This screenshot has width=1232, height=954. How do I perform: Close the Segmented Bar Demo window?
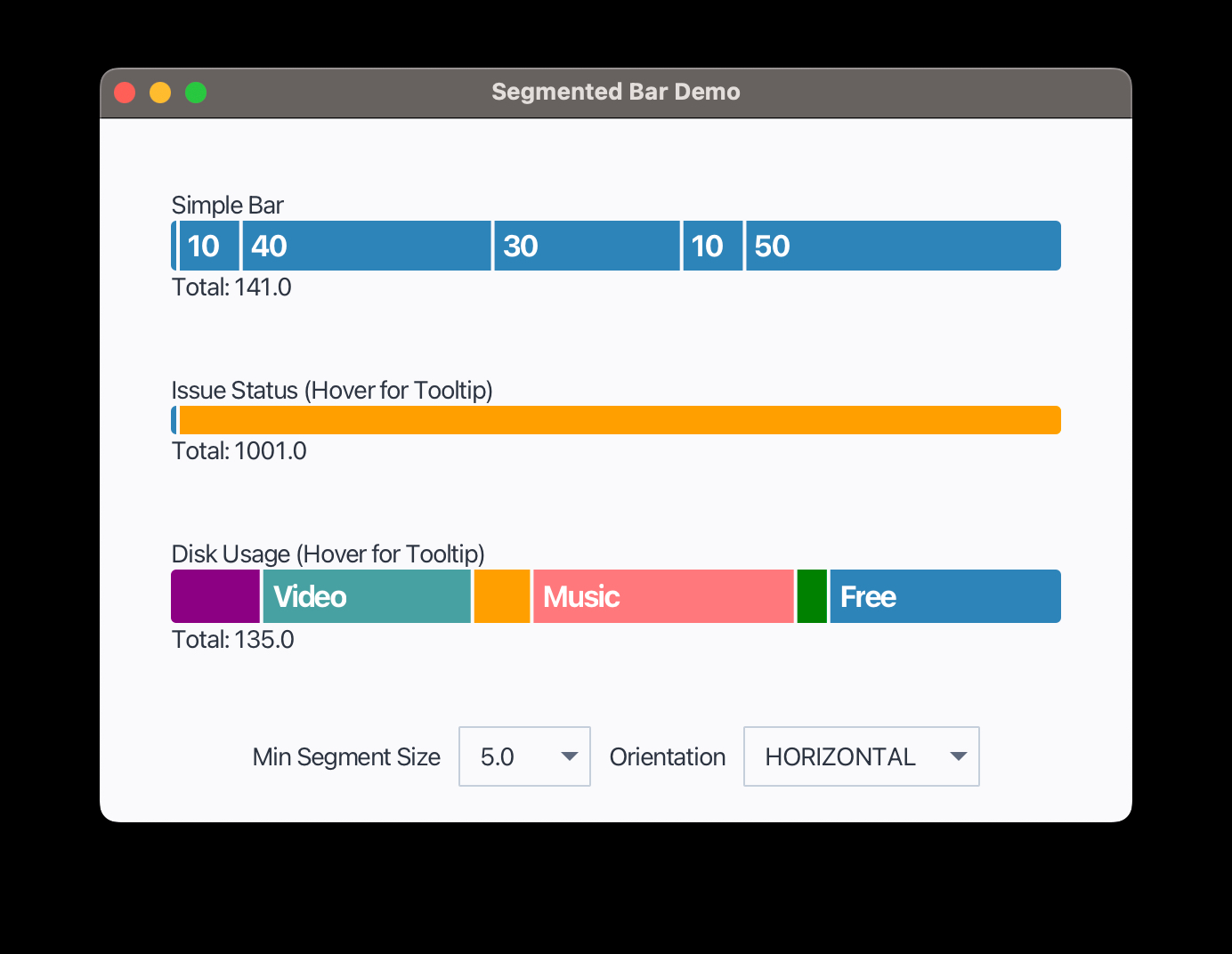(125, 93)
